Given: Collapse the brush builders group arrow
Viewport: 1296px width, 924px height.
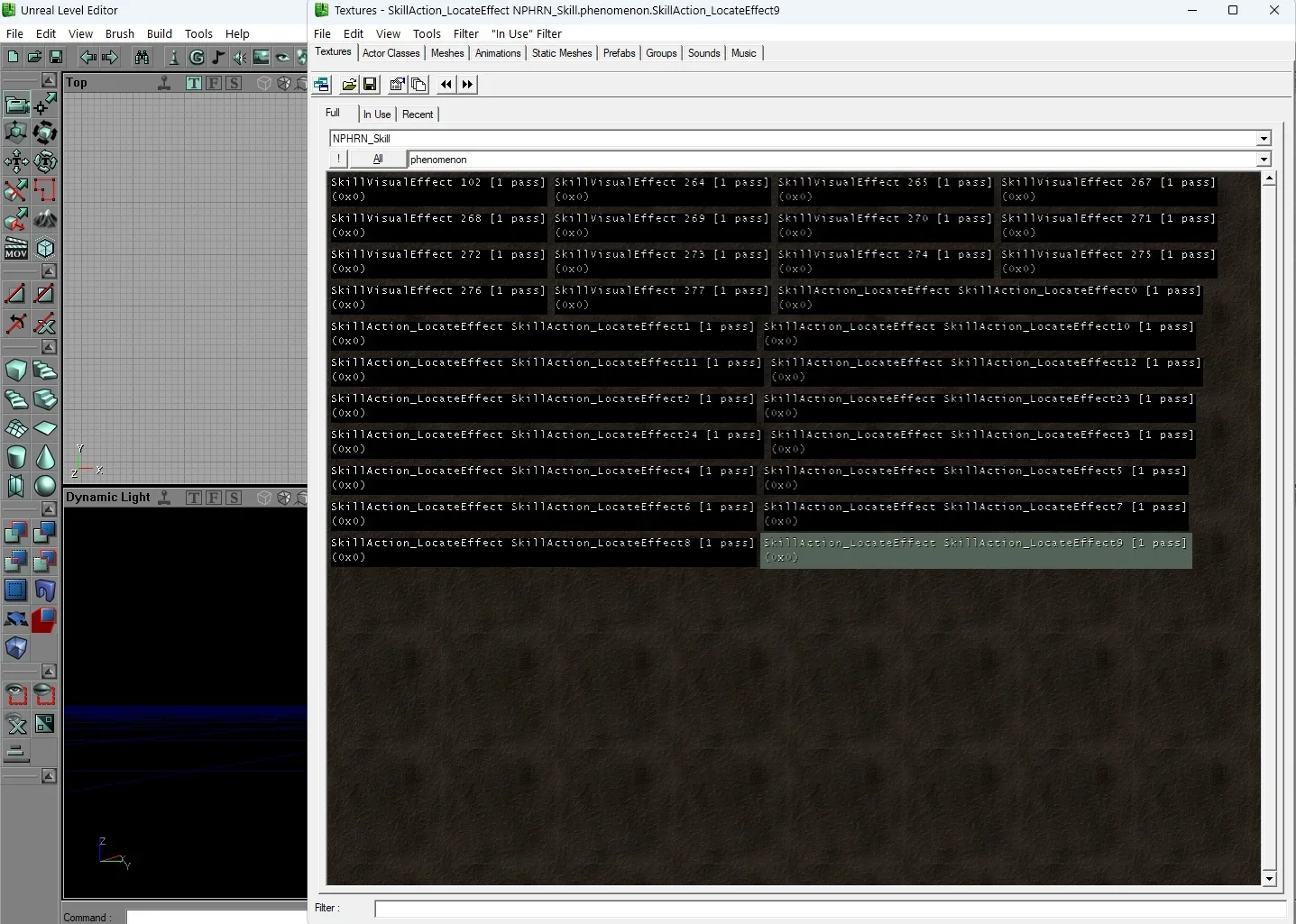Looking at the screenshot, I should pyautogui.click(x=49, y=347).
